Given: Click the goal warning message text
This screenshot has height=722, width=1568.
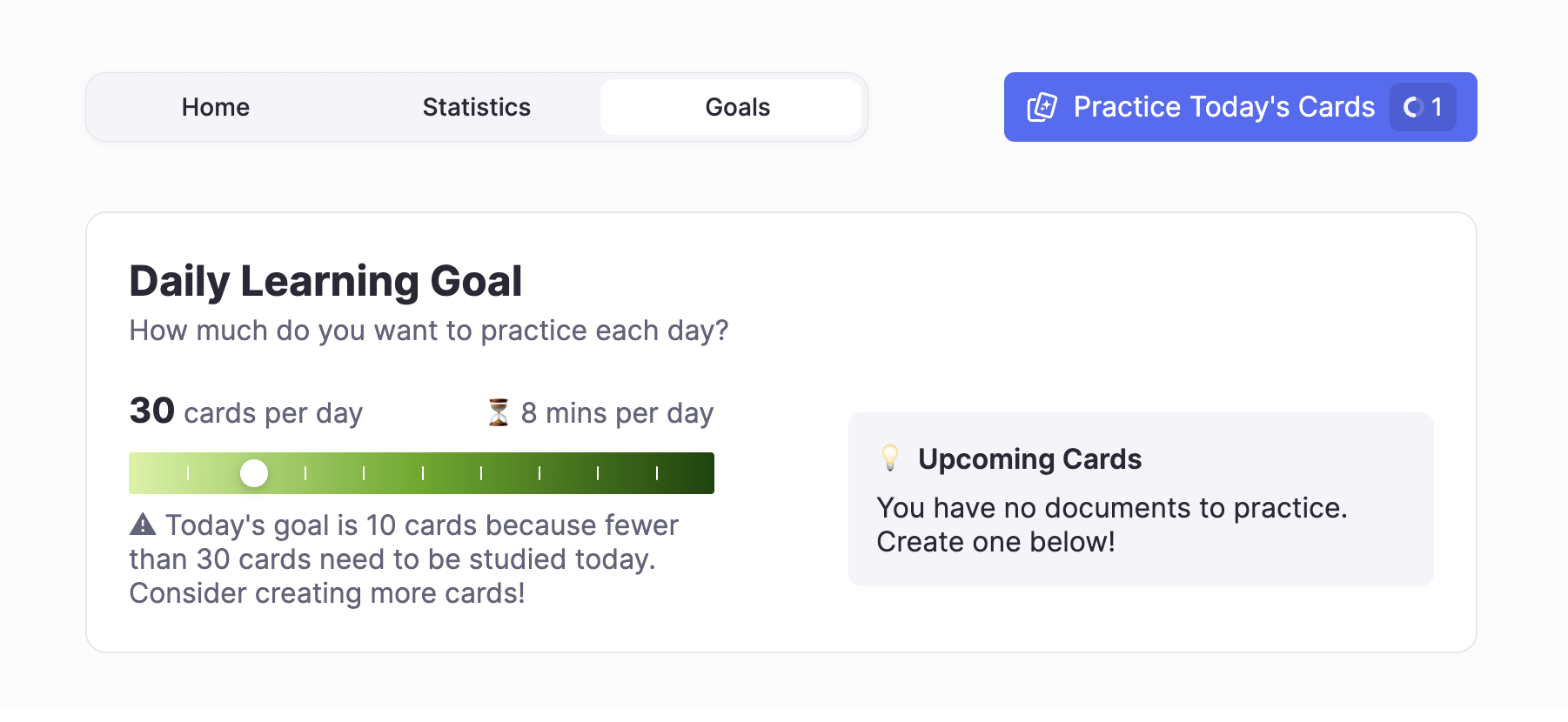Looking at the screenshot, I should 403,558.
